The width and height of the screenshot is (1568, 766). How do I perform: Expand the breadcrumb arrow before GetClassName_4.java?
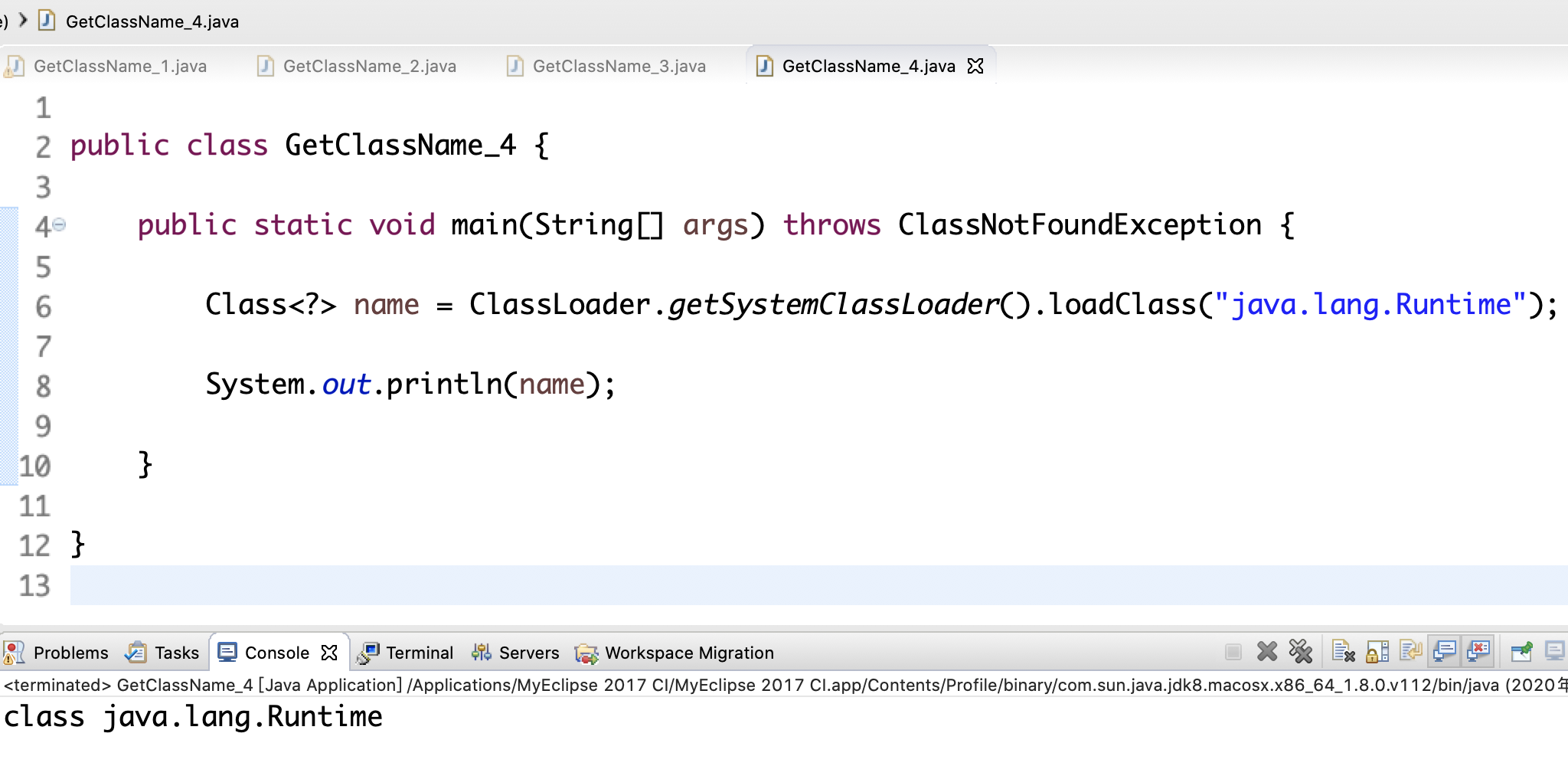tap(23, 20)
